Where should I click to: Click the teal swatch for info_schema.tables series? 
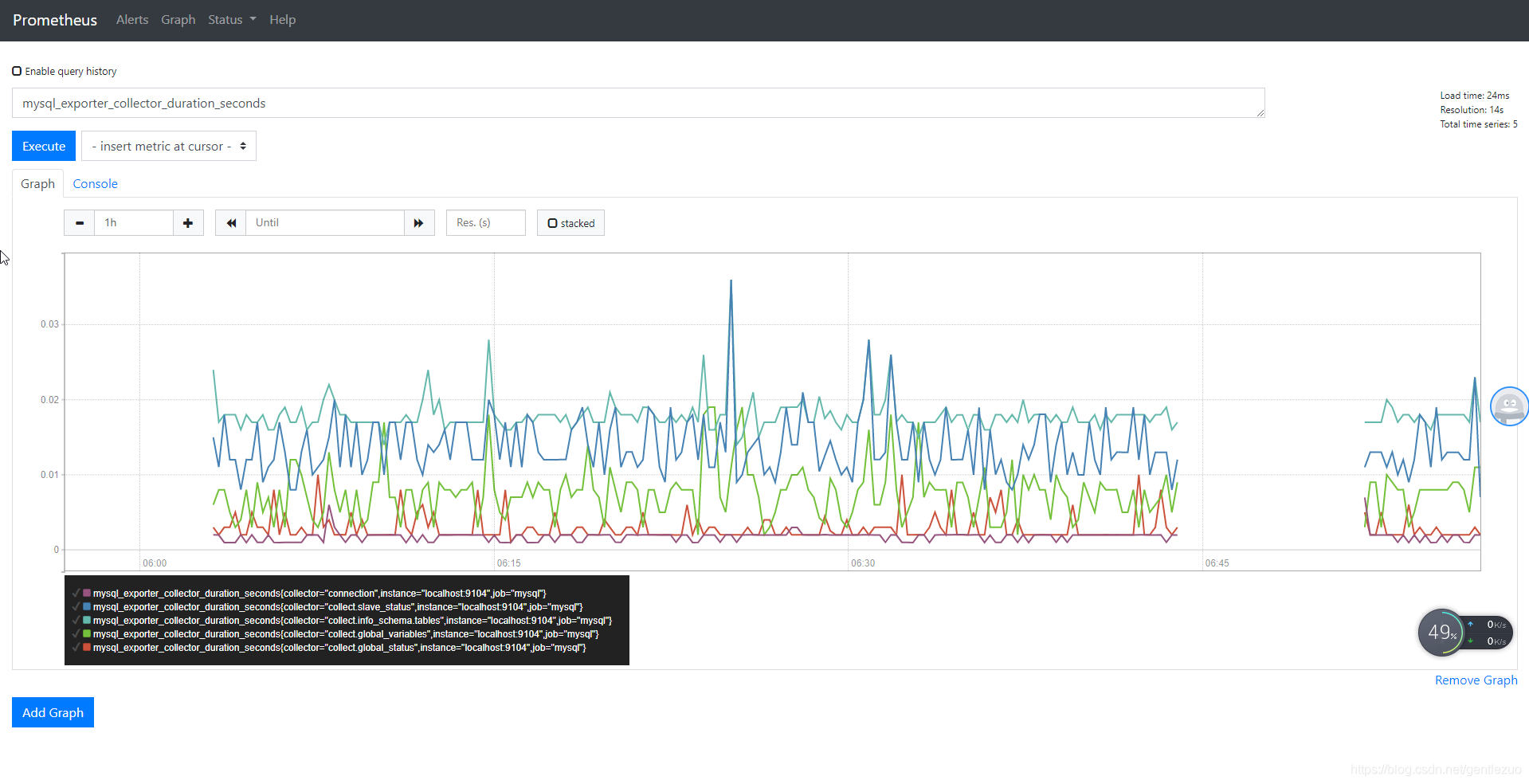click(x=87, y=620)
